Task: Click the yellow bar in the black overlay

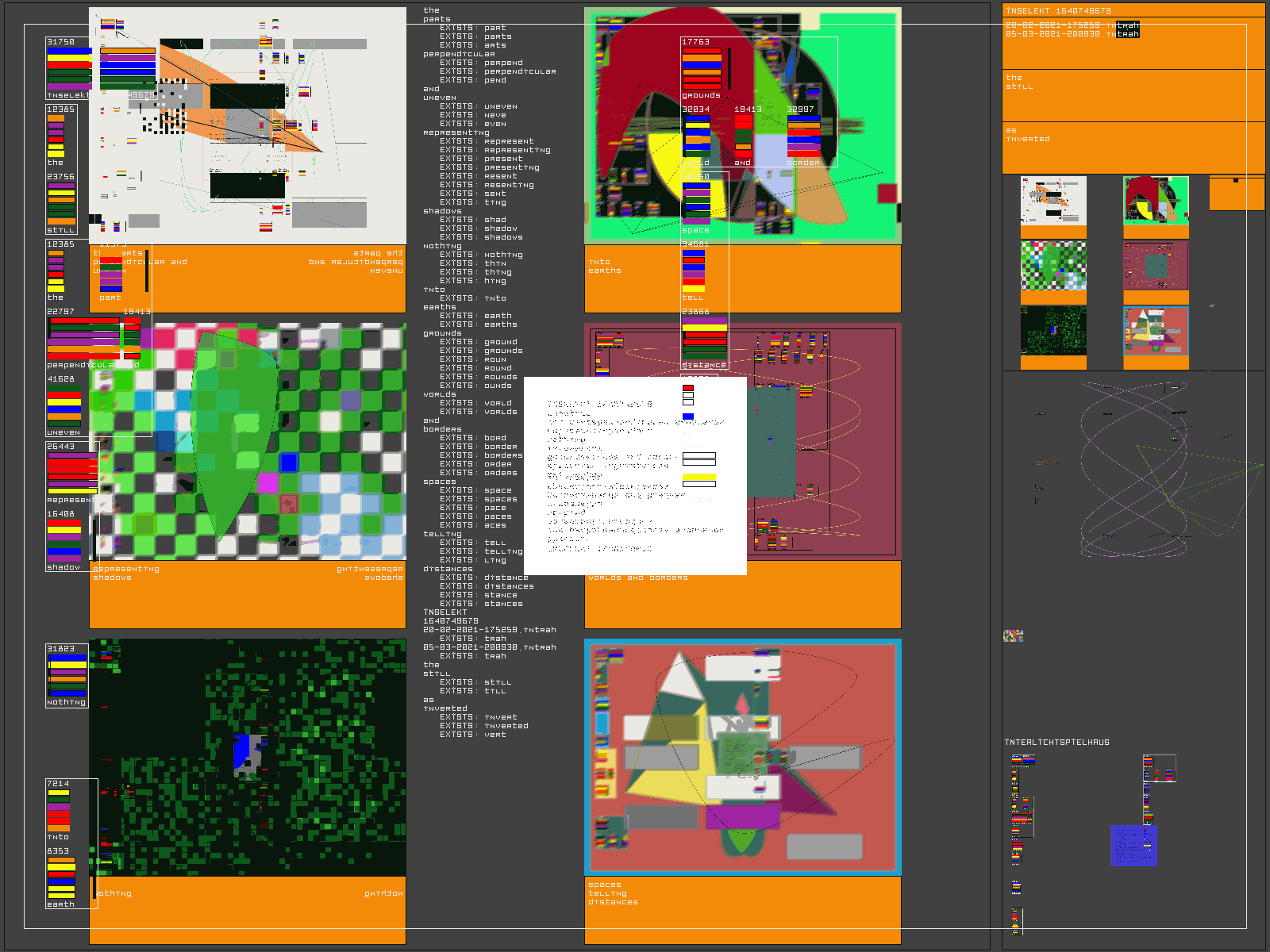Action: point(698,477)
